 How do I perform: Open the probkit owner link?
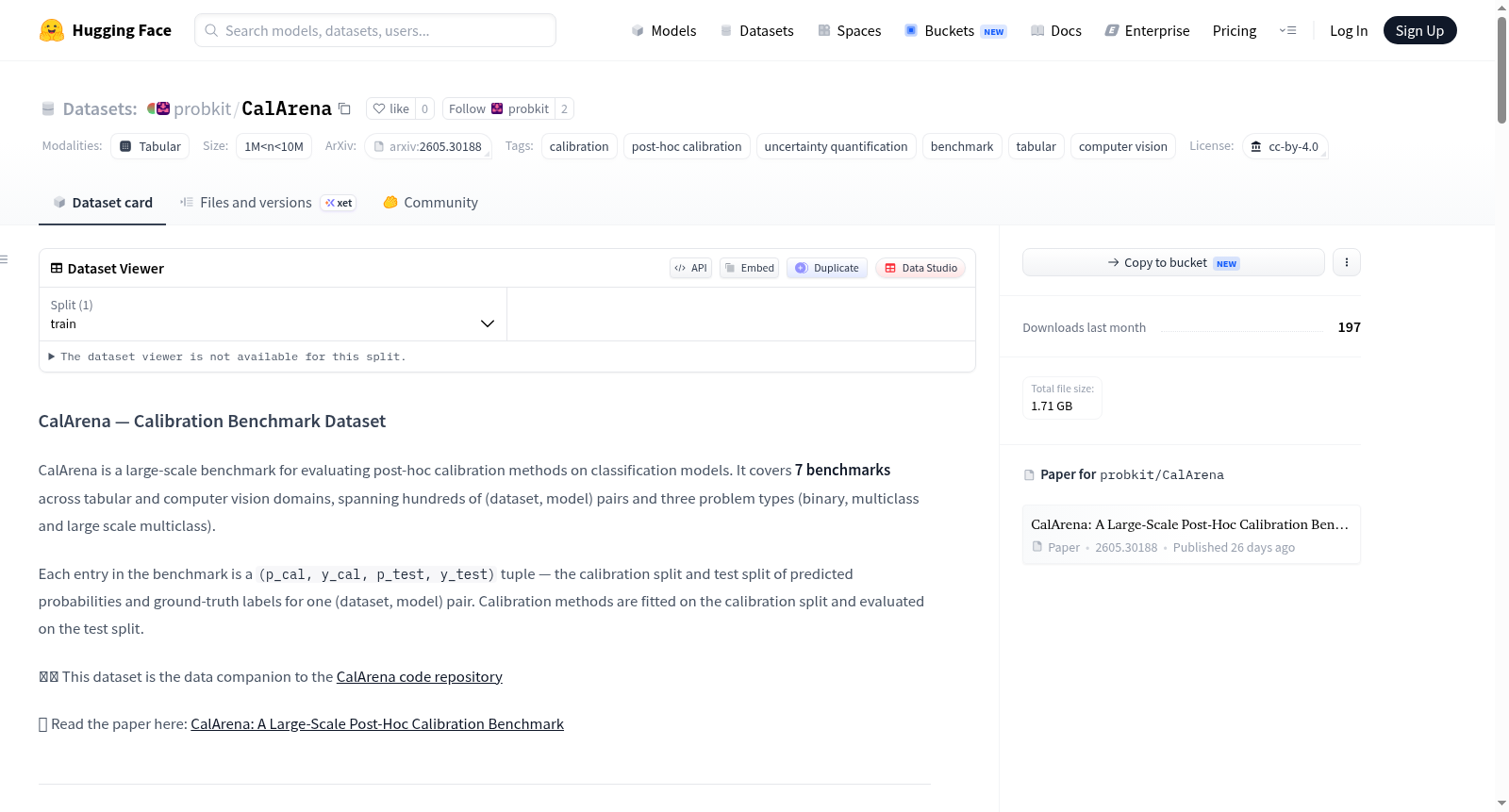202,108
